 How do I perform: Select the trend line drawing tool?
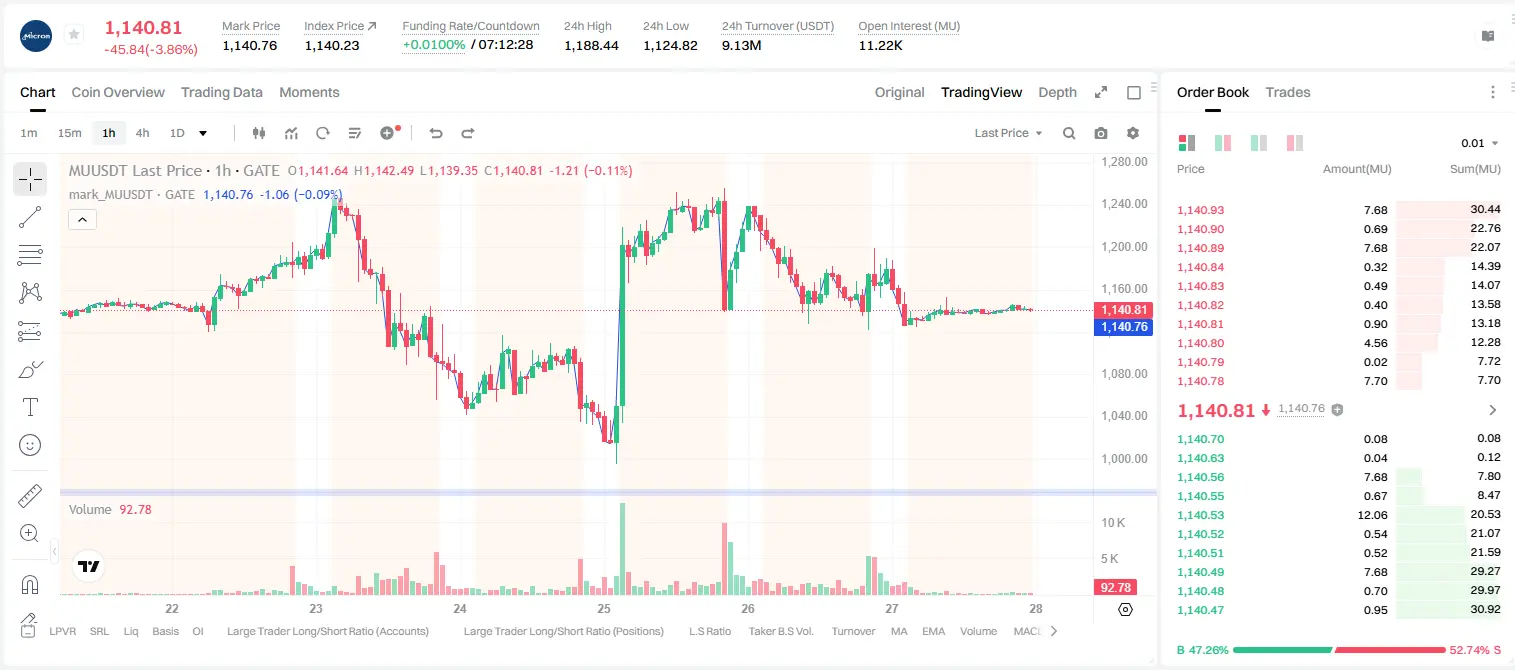[30, 217]
